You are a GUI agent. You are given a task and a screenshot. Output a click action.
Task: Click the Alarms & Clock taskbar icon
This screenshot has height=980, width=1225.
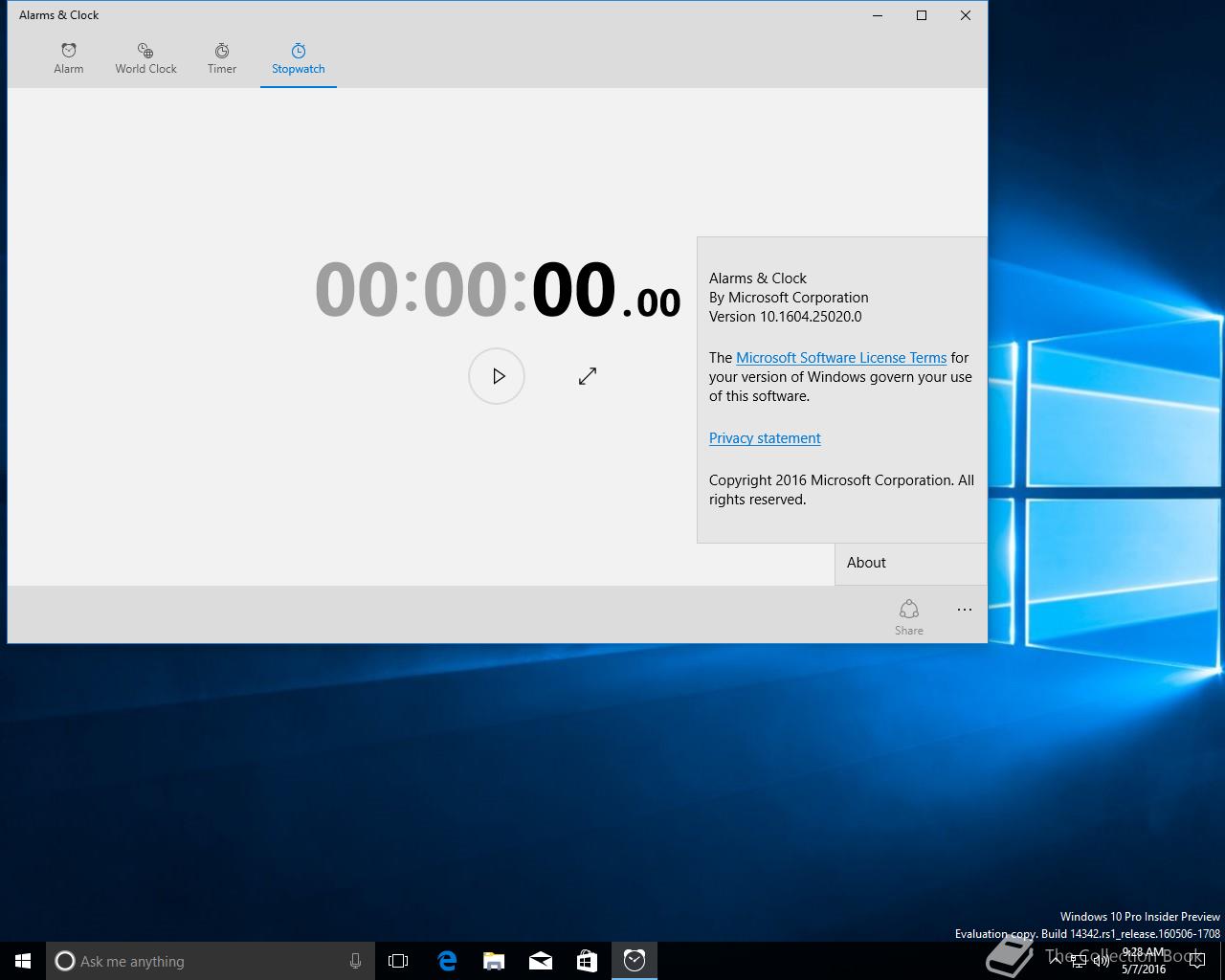[x=634, y=961]
